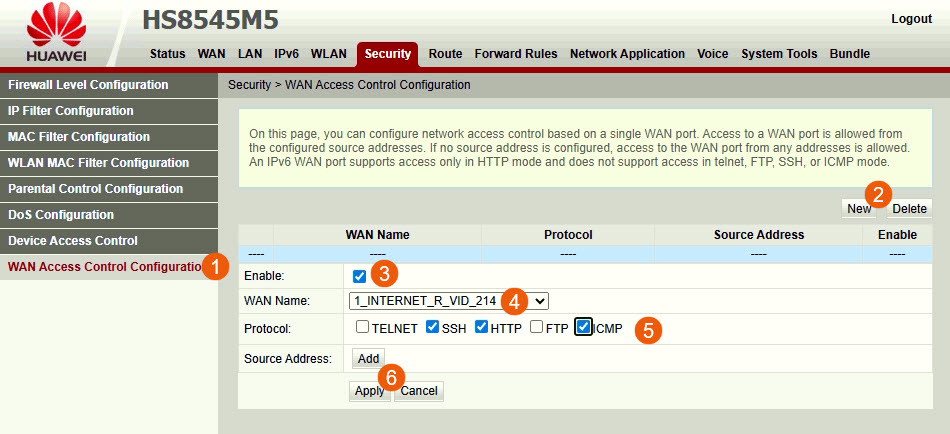The width and height of the screenshot is (950, 434).
Task: Check the FTP protocol checkbox
Action: click(x=537, y=327)
